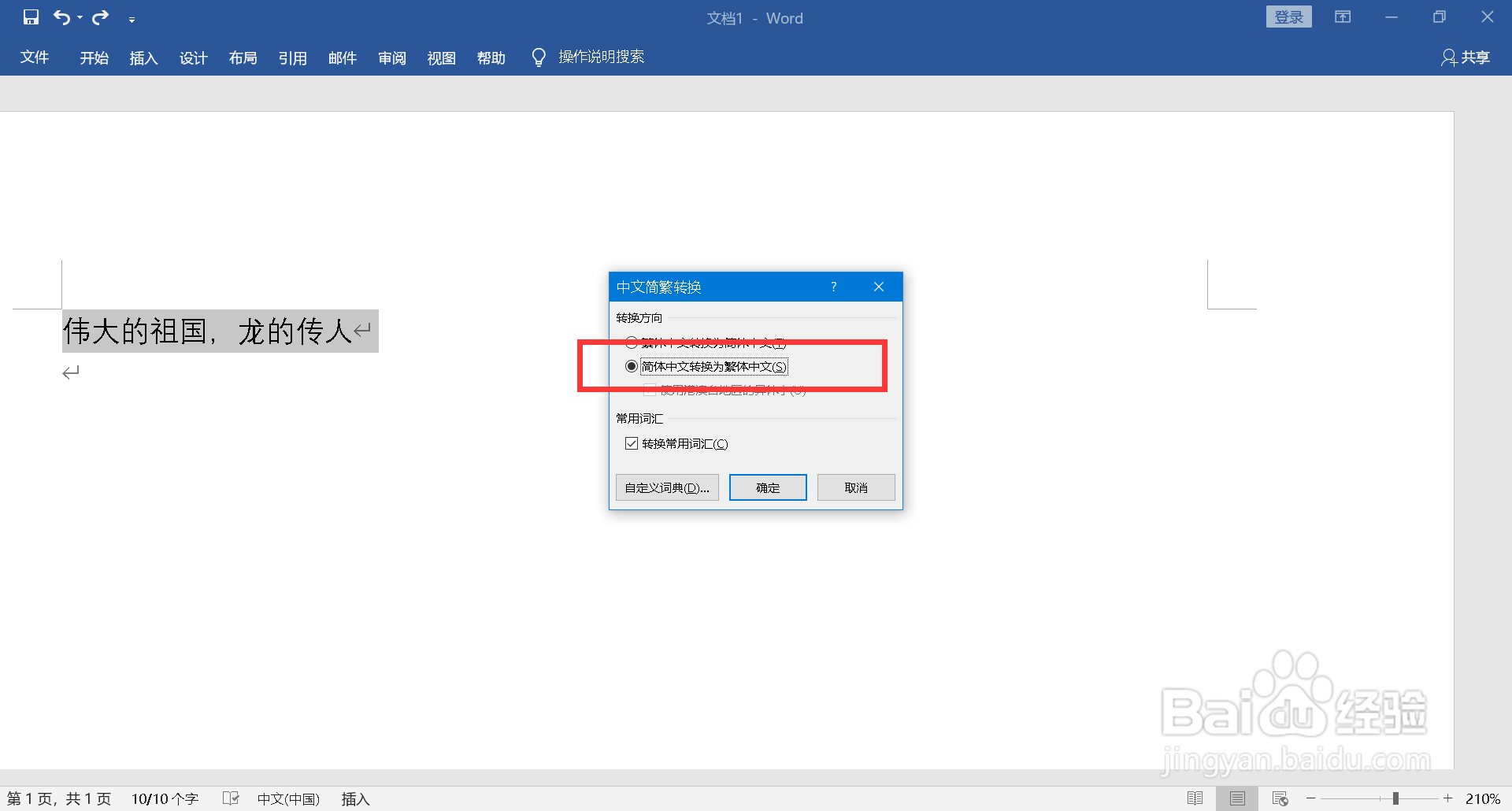Viewport: 1512px width, 811px height.
Task: Open the 文件 menu tab
Action: [35, 57]
